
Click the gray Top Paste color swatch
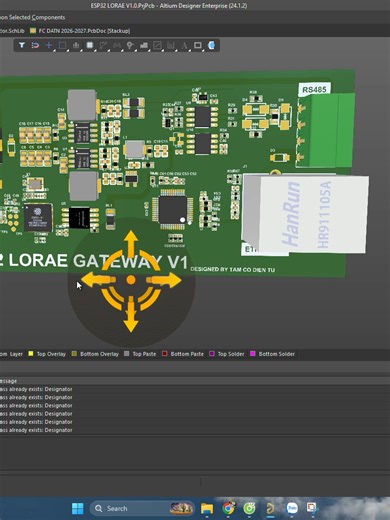tap(127, 353)
